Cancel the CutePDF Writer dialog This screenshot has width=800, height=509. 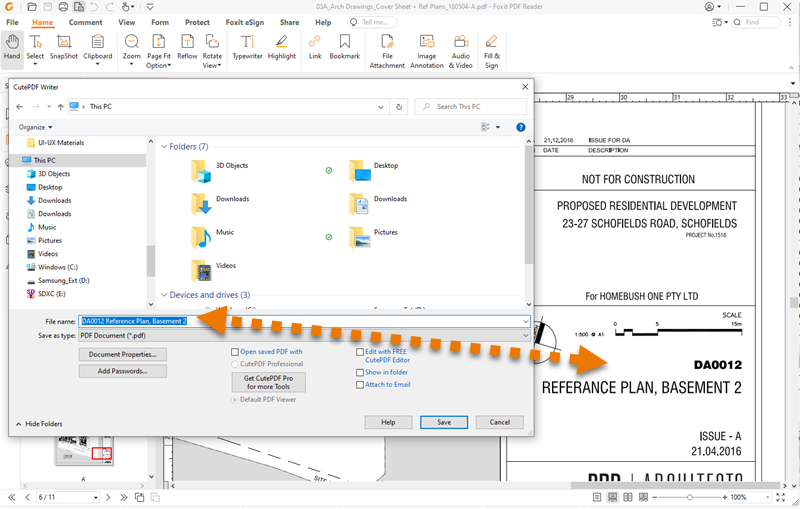pyautogui.click(x=499, y=422)
